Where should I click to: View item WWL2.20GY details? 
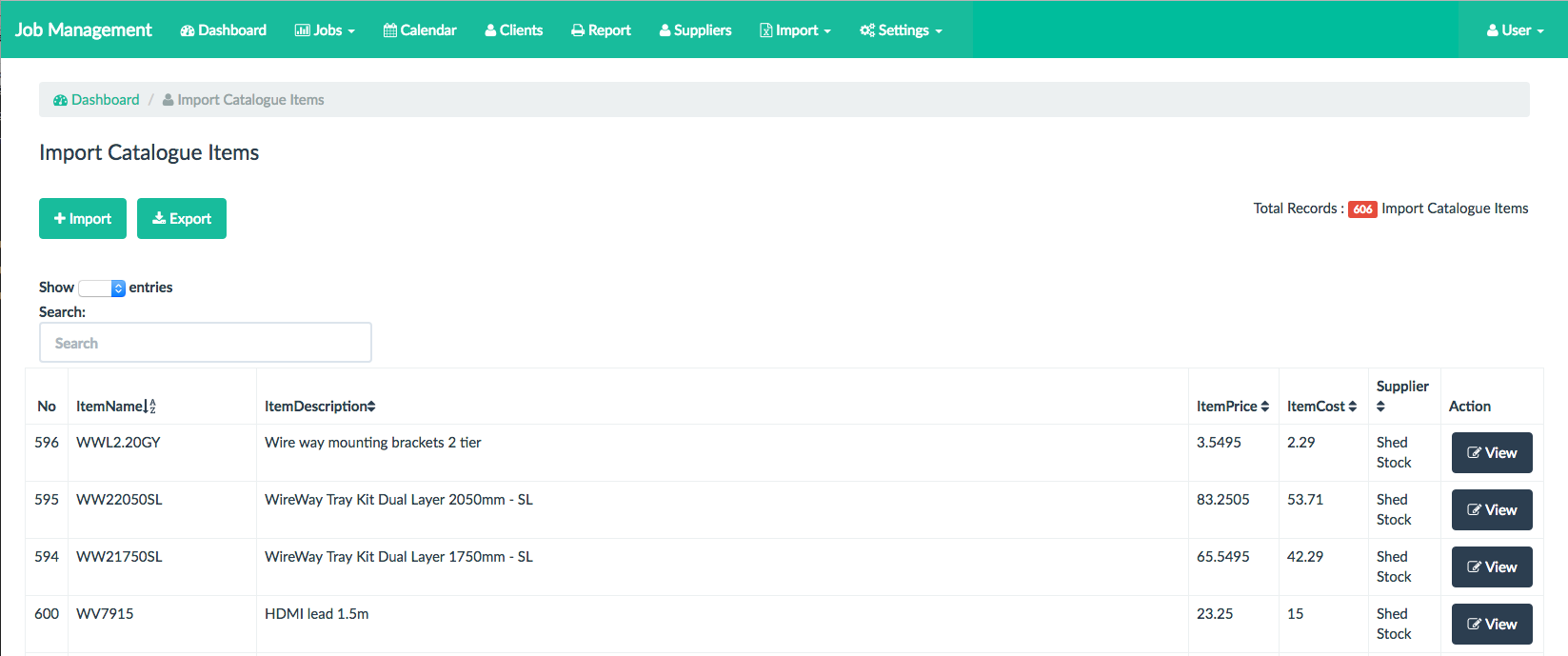1491,453
